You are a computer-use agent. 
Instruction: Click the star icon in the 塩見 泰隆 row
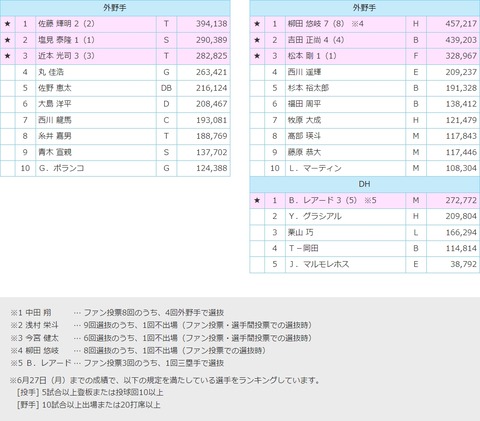[8, 40]
